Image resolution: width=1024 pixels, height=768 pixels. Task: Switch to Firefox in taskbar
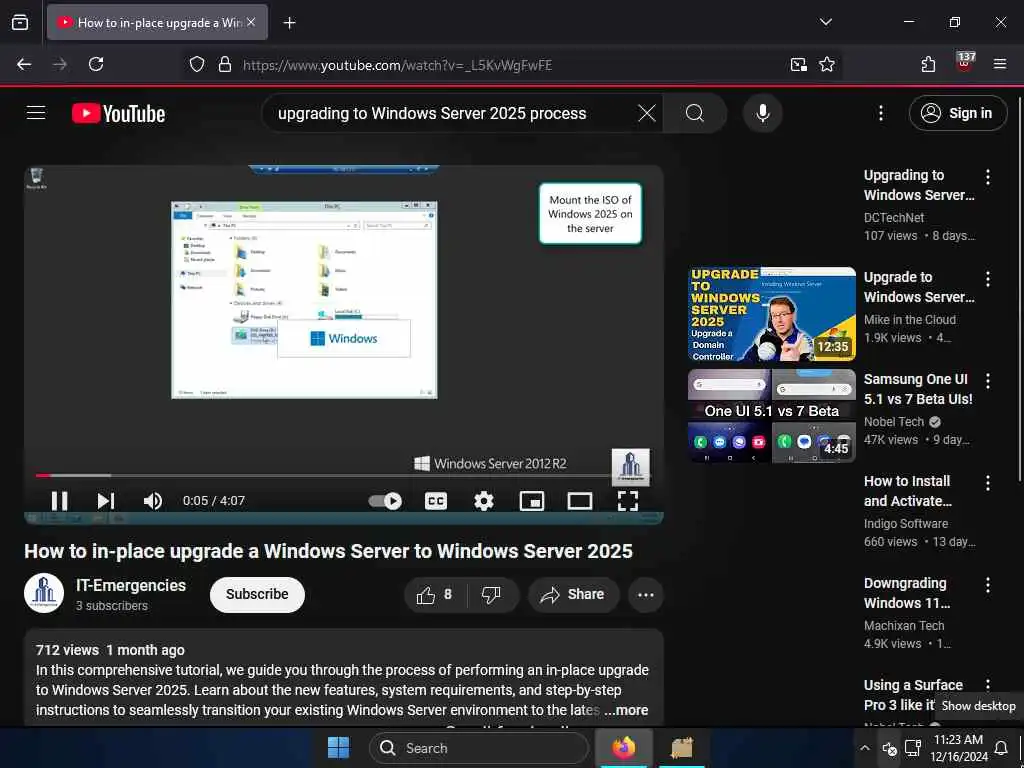624,748
